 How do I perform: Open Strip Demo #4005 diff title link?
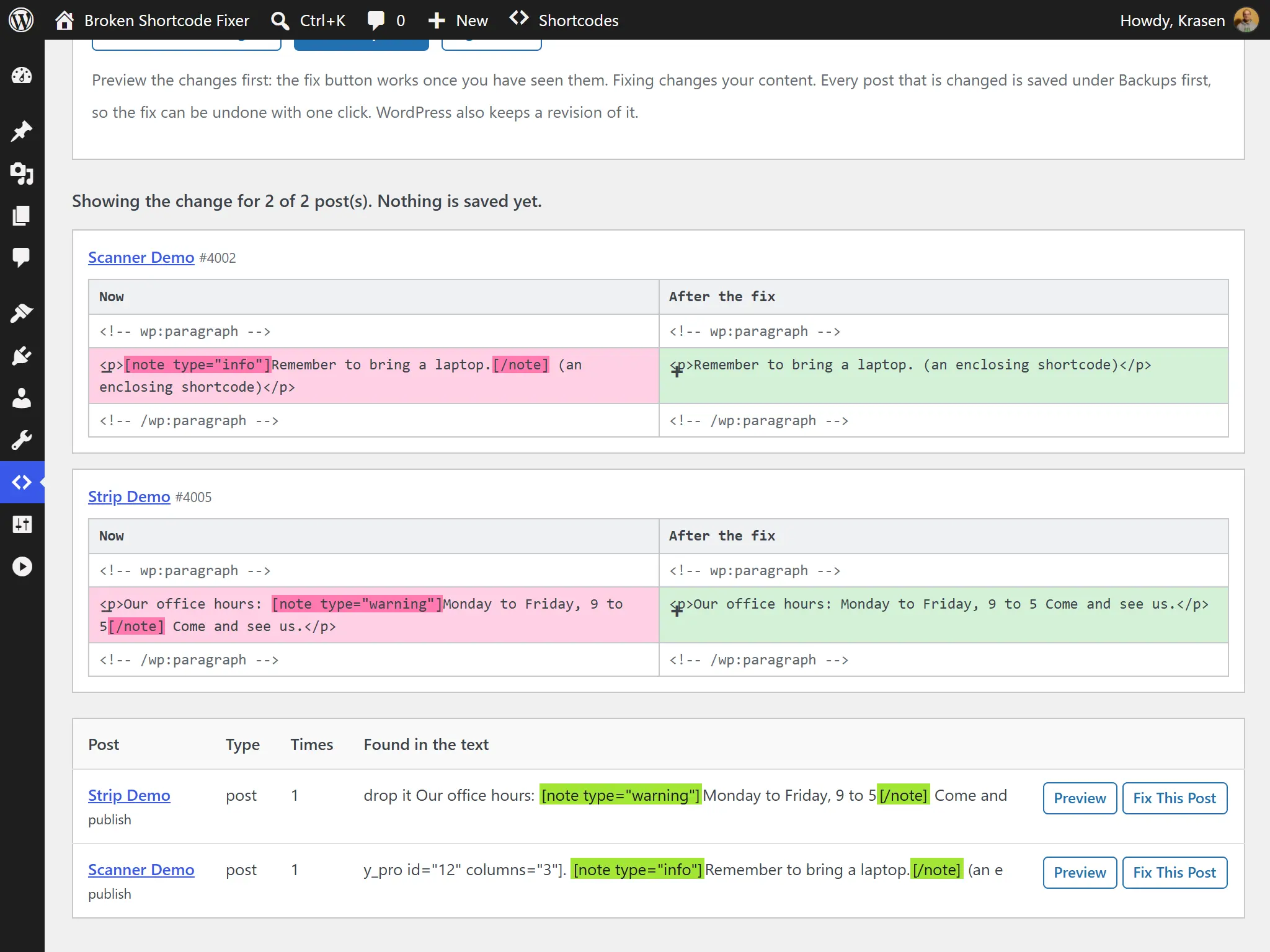click(x=129, y=496)
